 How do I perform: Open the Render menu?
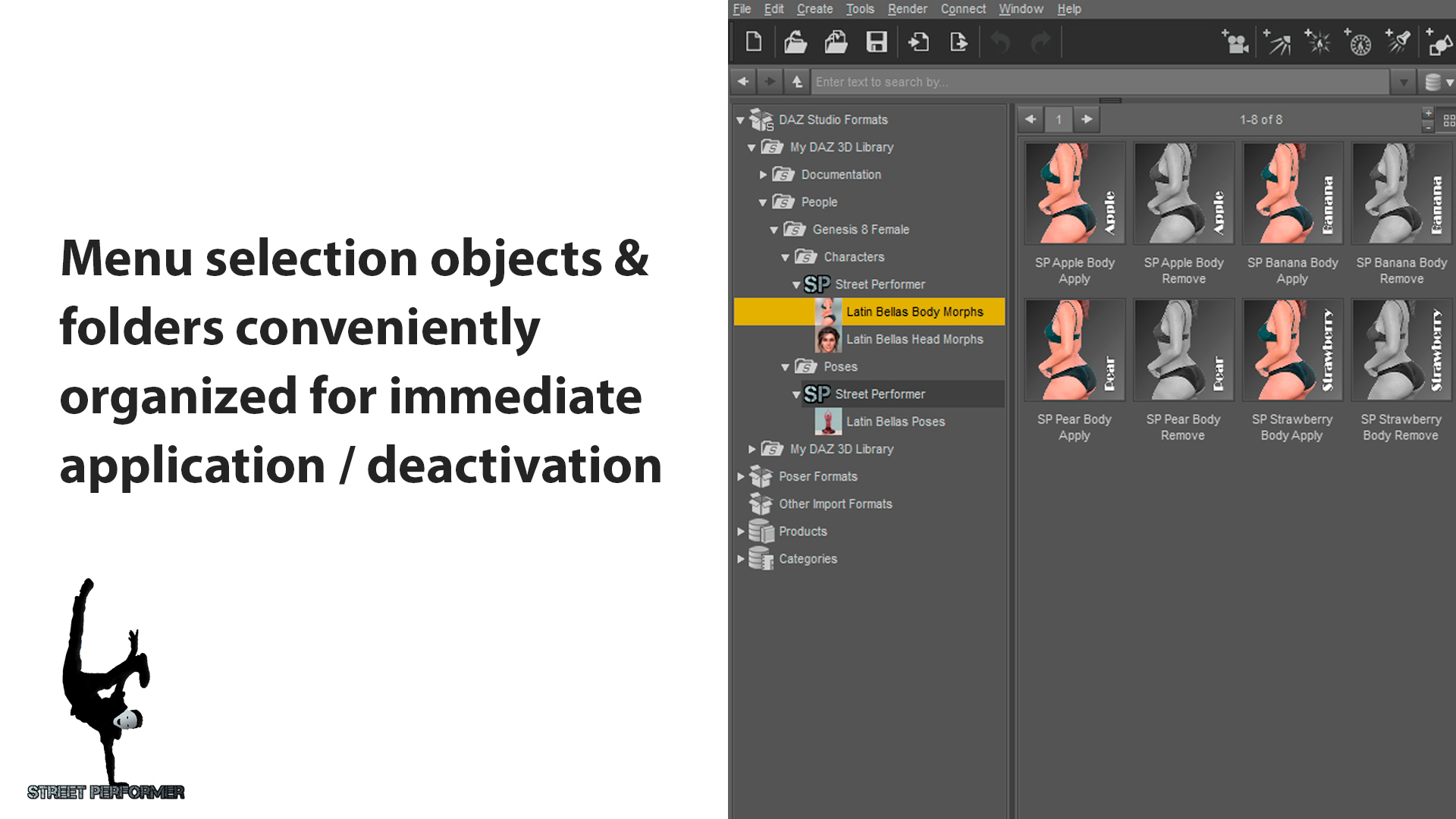click(907, 9)
